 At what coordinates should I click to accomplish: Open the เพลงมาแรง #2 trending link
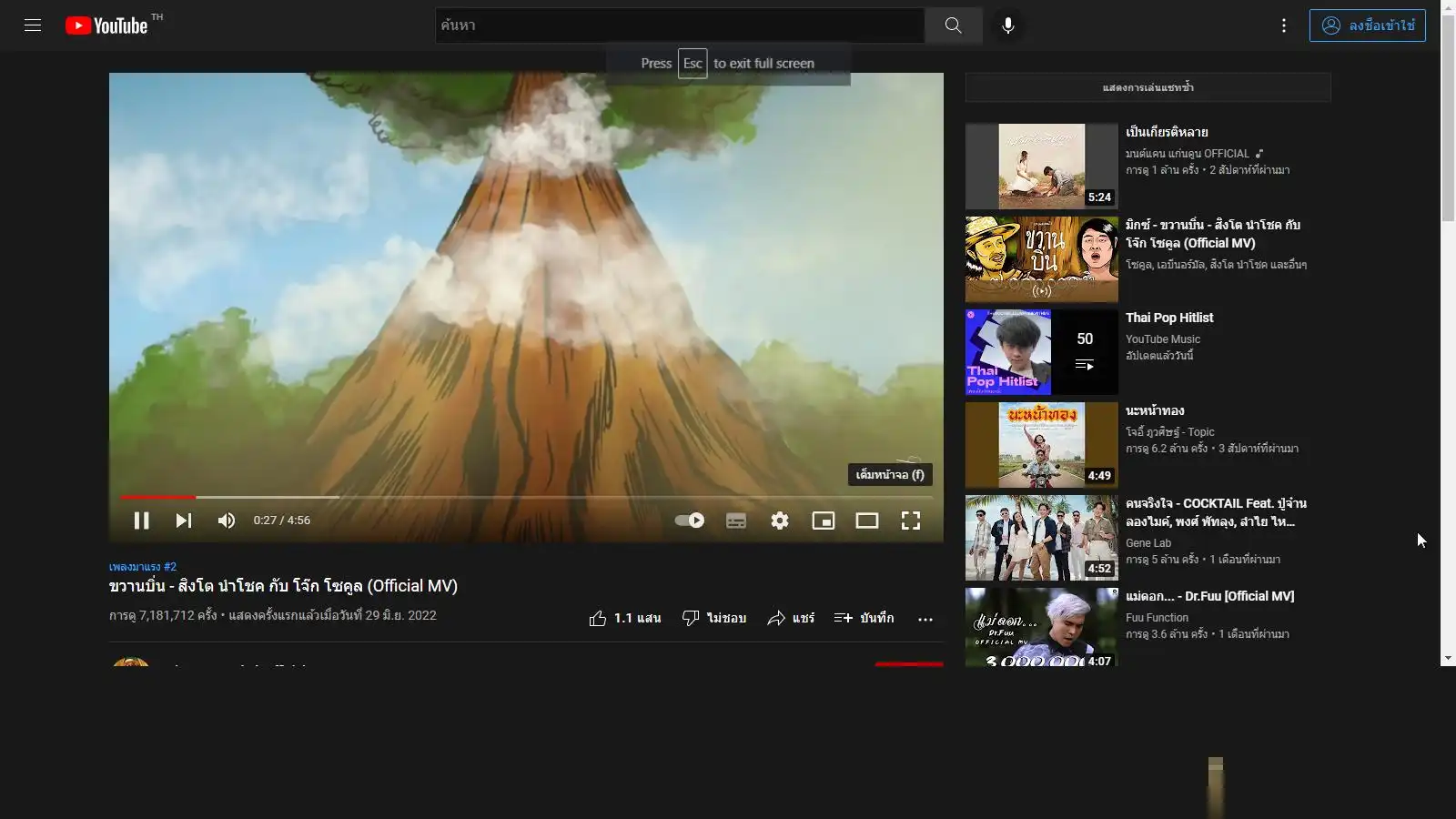tap(143, 567)
